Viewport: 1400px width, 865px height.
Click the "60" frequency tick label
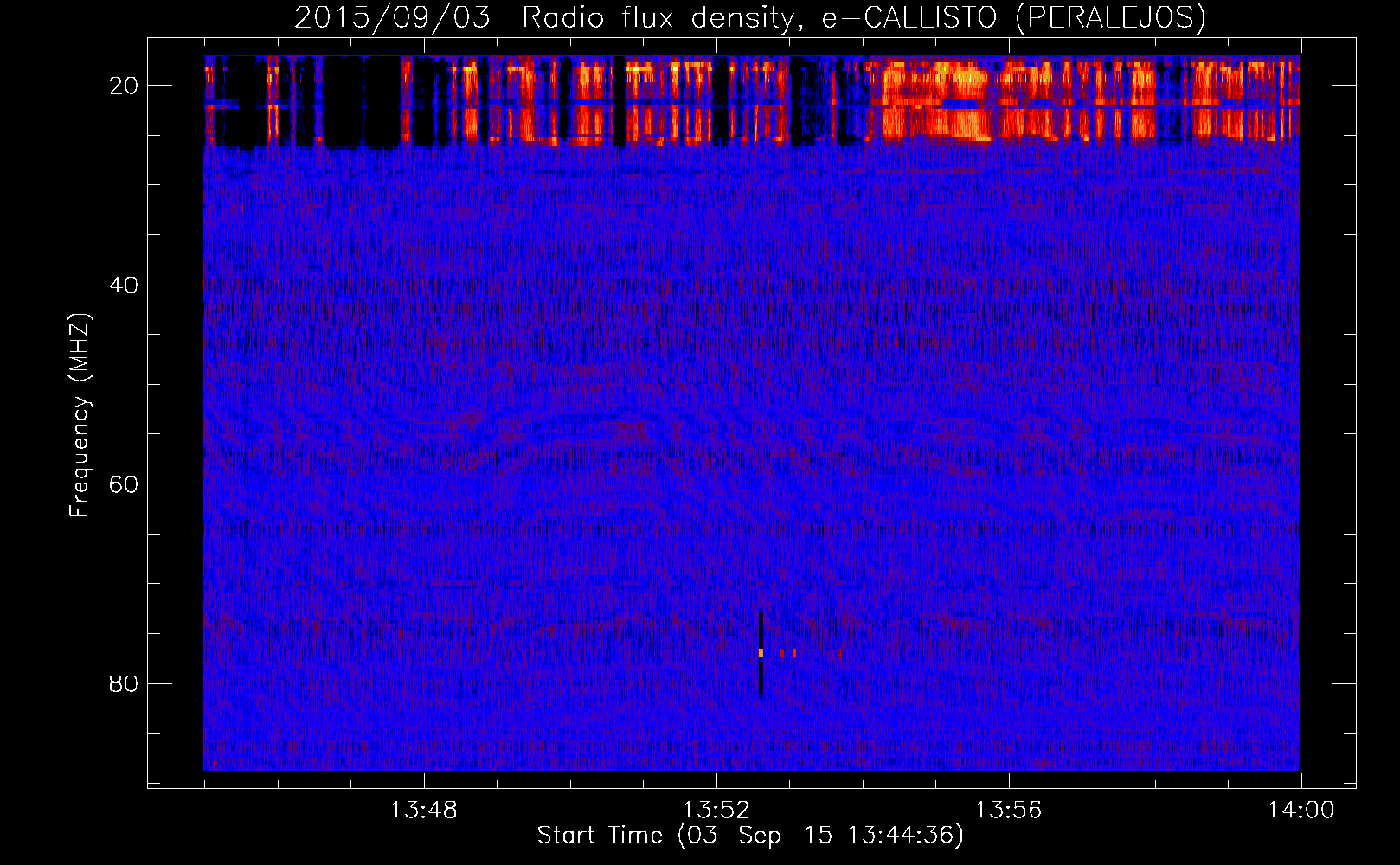125,484
